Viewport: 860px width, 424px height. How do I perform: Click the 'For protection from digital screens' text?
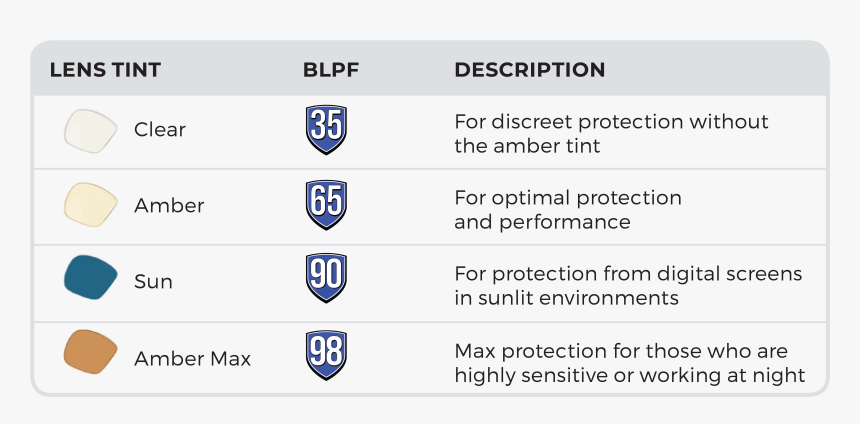[628, 274]
